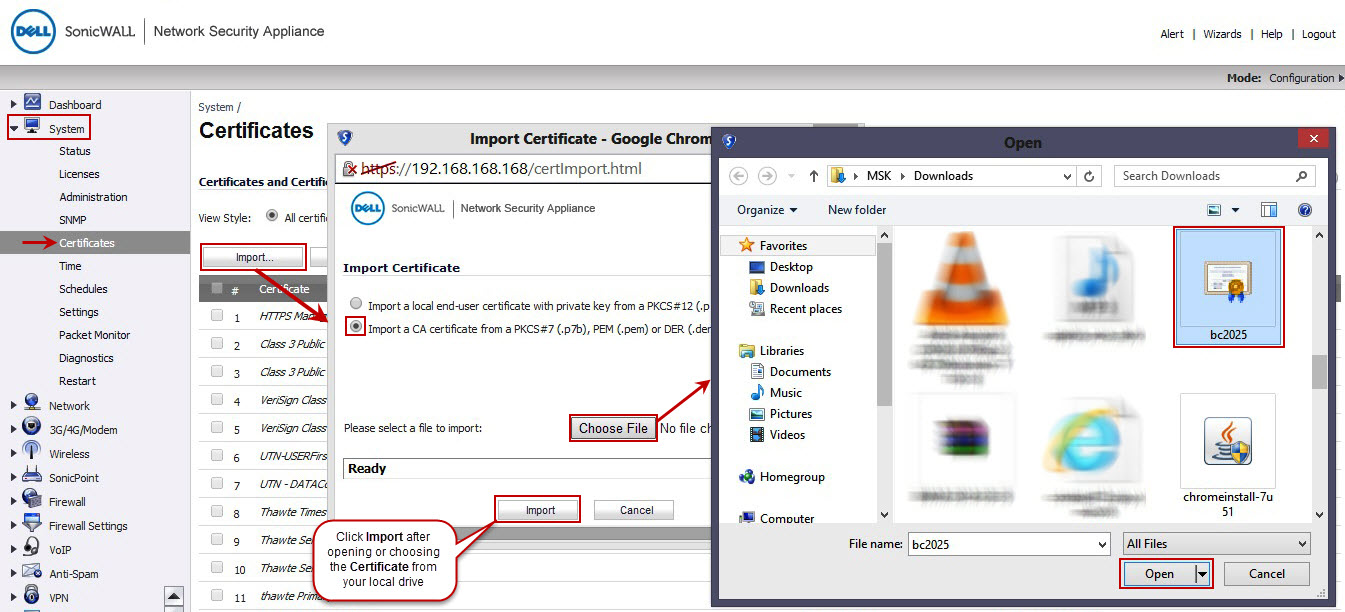Viewport: 1345px width, 612px height.
Task: Check the box for row 8 Thawte Times
Action: coord(217,512)
